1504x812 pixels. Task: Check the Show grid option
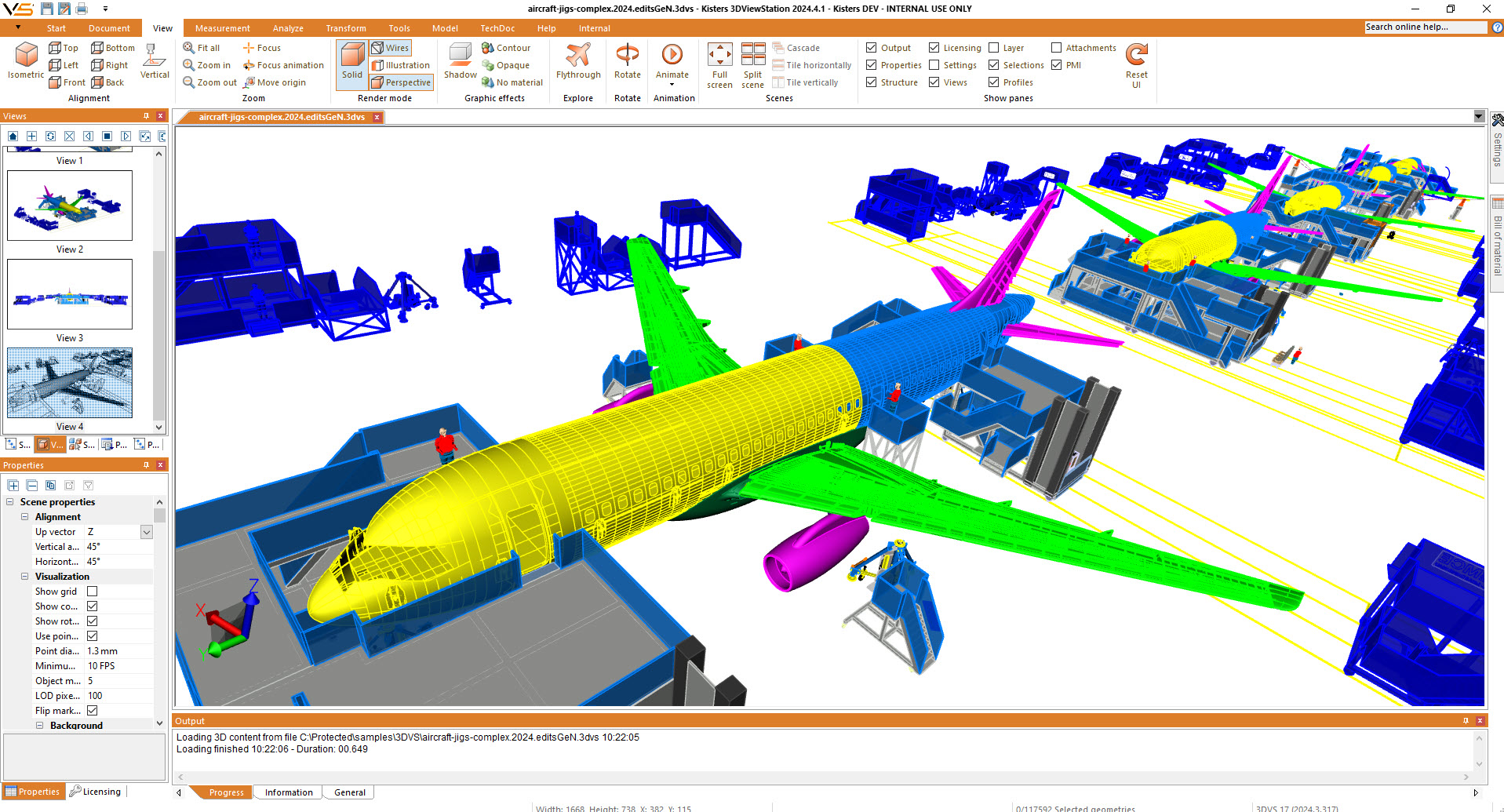[93, 592]
